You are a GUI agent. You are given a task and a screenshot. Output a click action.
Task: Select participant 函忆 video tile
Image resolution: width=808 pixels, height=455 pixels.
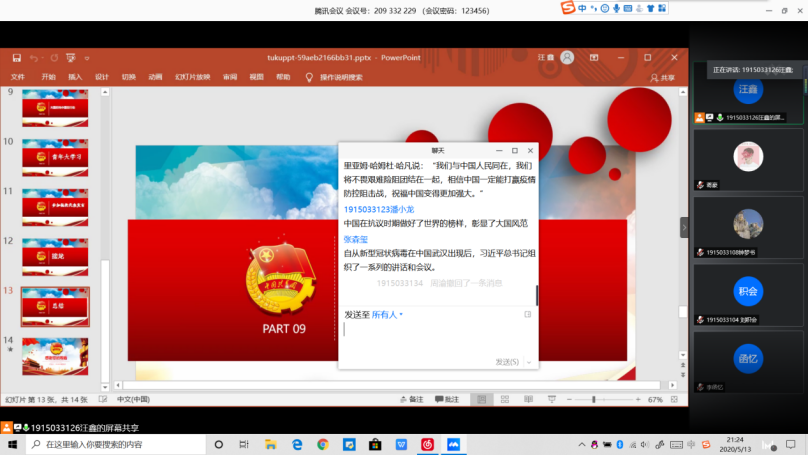[748, 362]
